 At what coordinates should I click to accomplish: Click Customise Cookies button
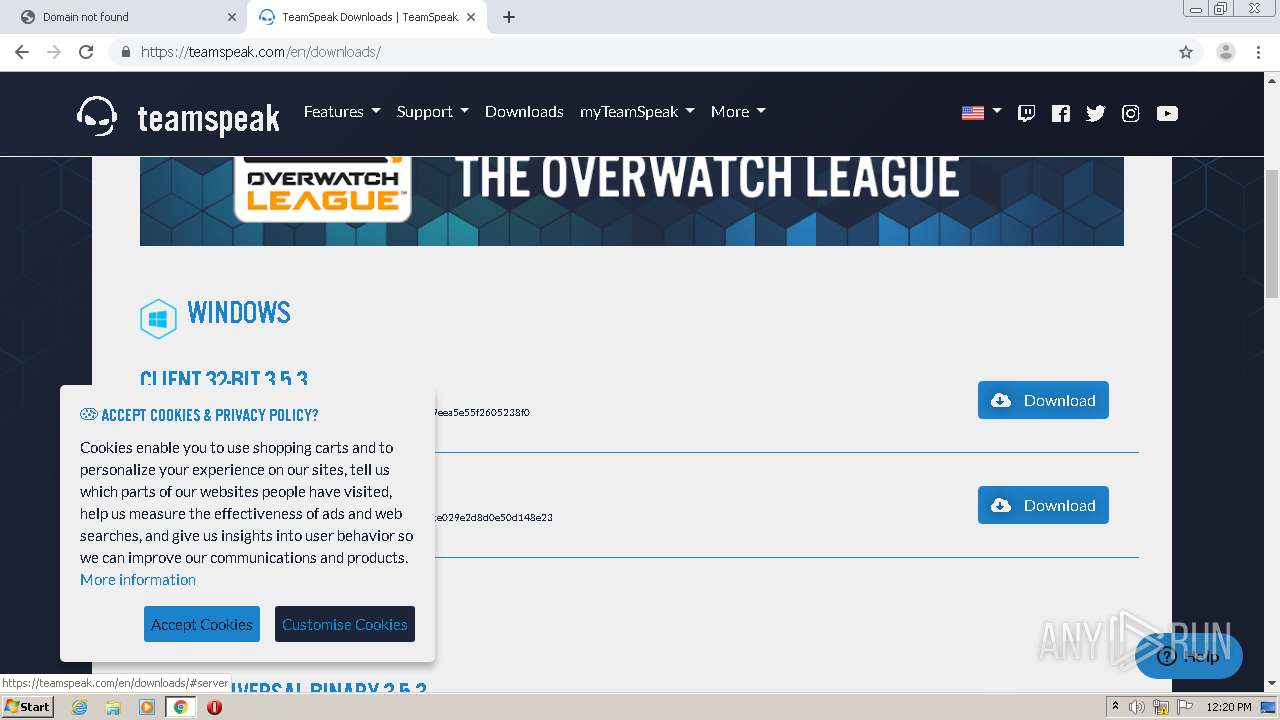tap(345, 624)
